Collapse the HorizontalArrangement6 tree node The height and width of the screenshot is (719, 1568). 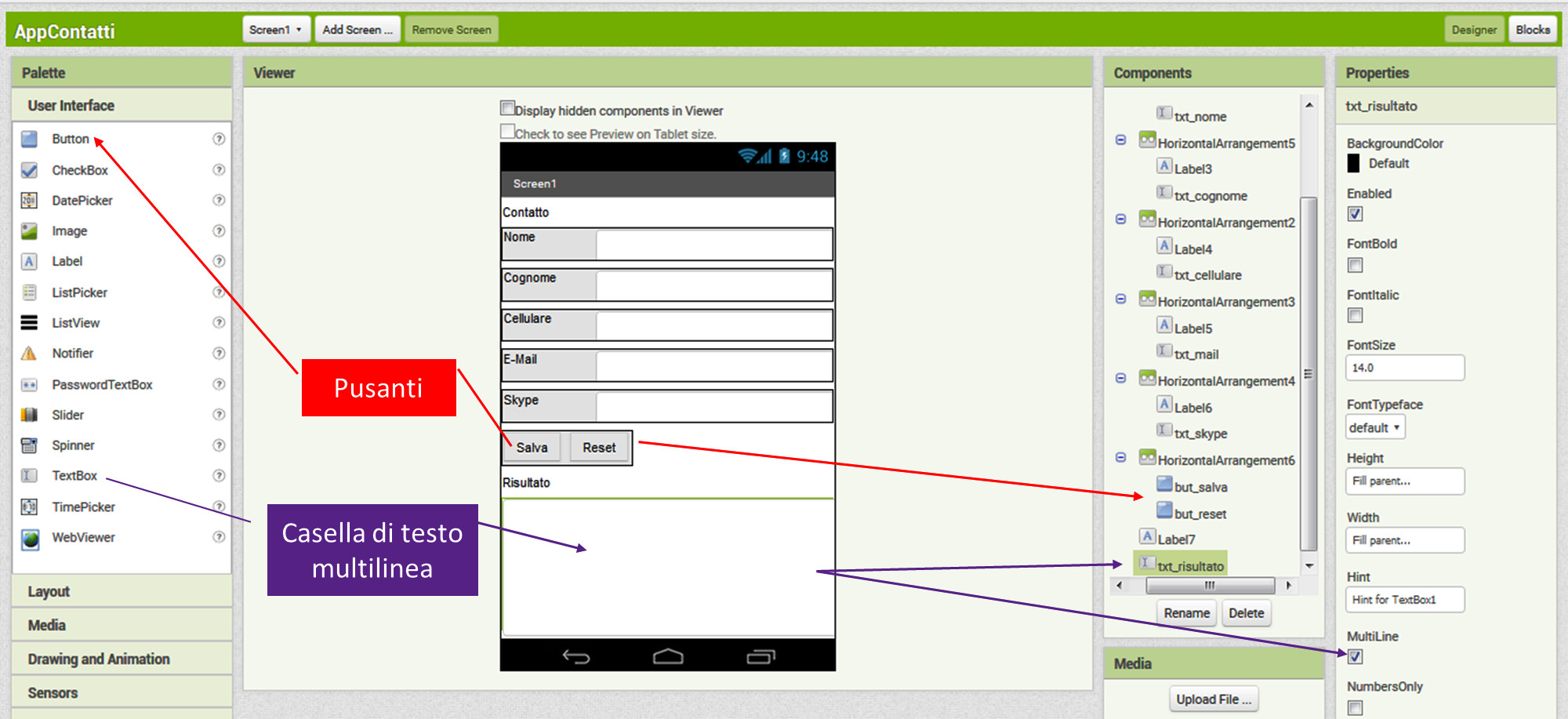[1120, 457]
